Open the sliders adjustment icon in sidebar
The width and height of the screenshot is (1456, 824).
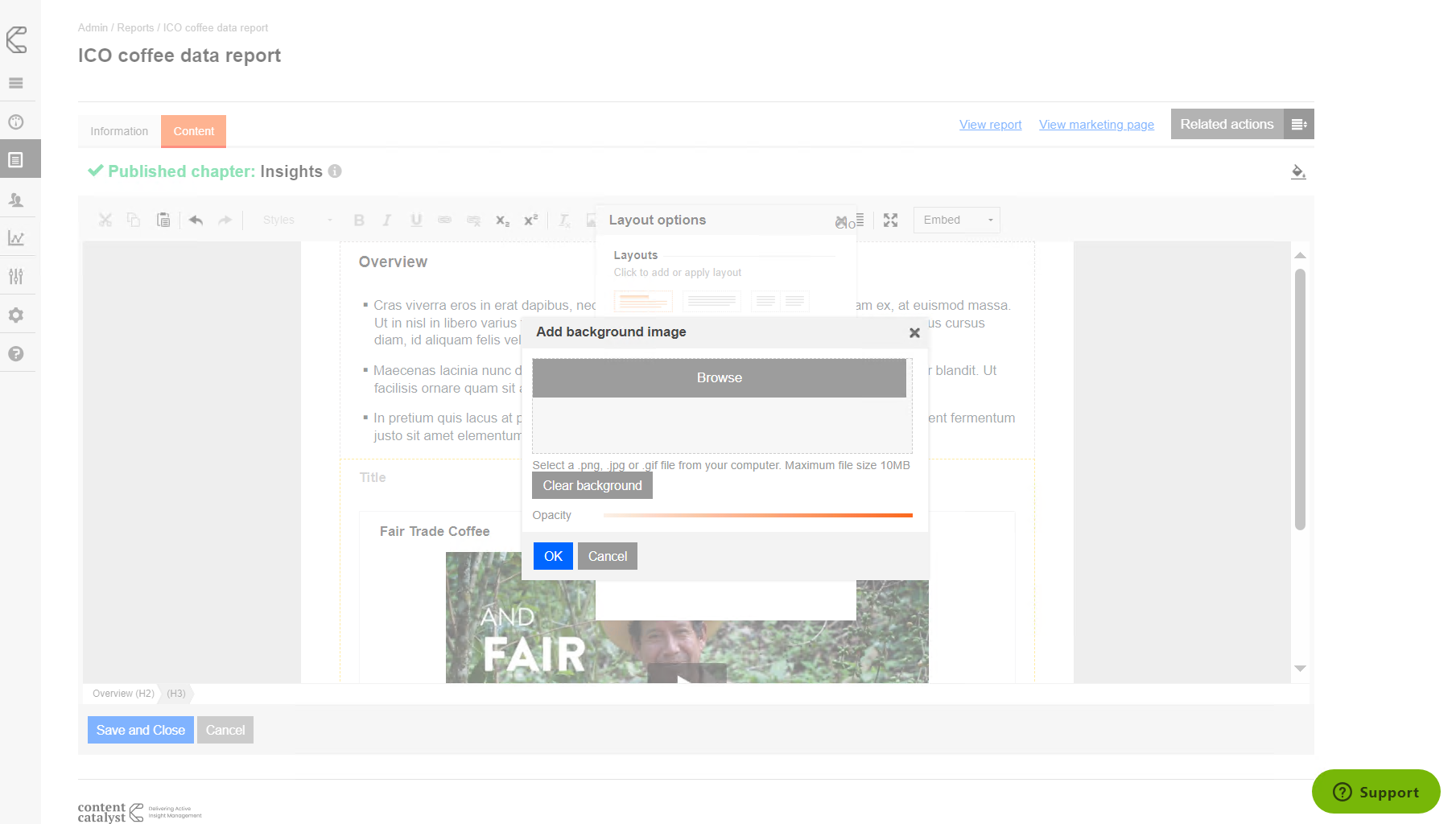pos(16,277)
